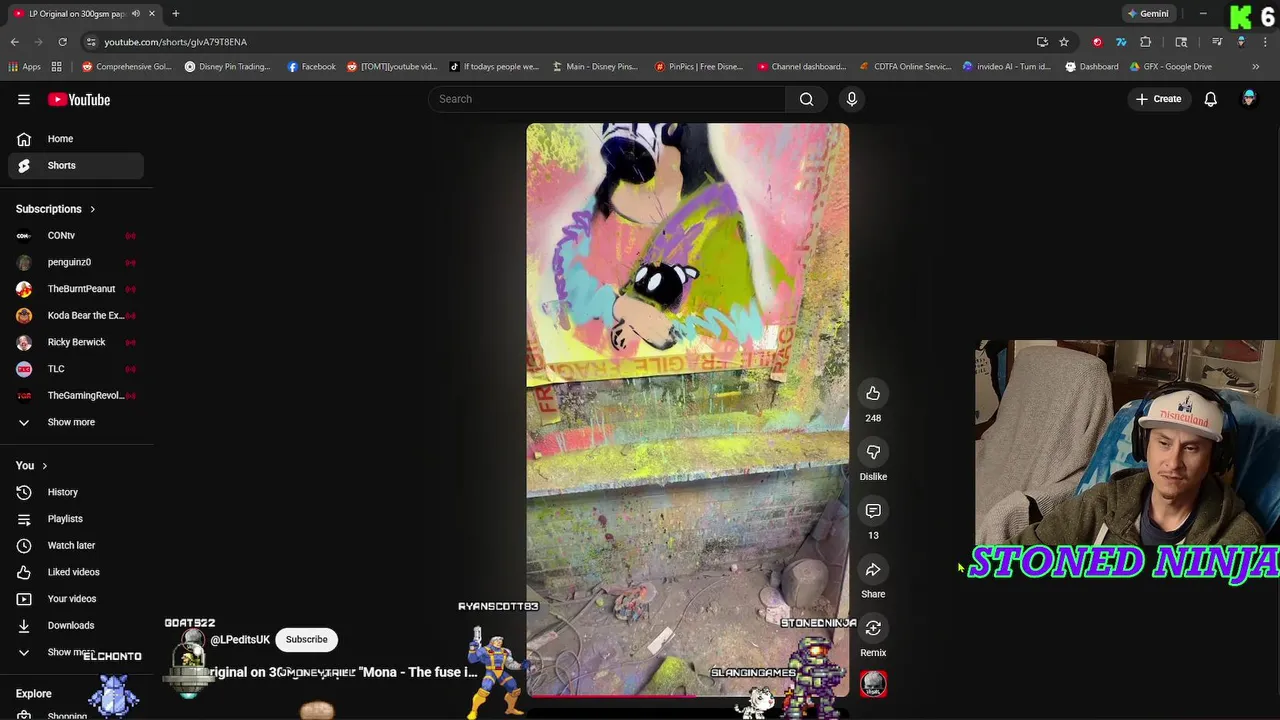Open the CDTFA Online Services bookmark
This screenshot has width=1280, height=720.
[905, 67]
